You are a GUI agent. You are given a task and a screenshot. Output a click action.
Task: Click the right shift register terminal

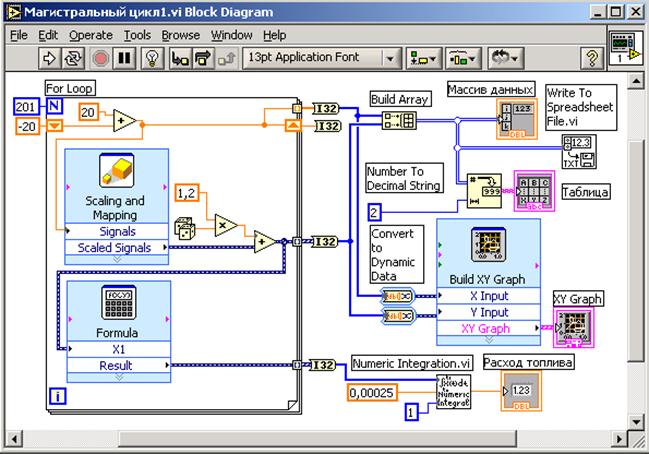[293, 125]
